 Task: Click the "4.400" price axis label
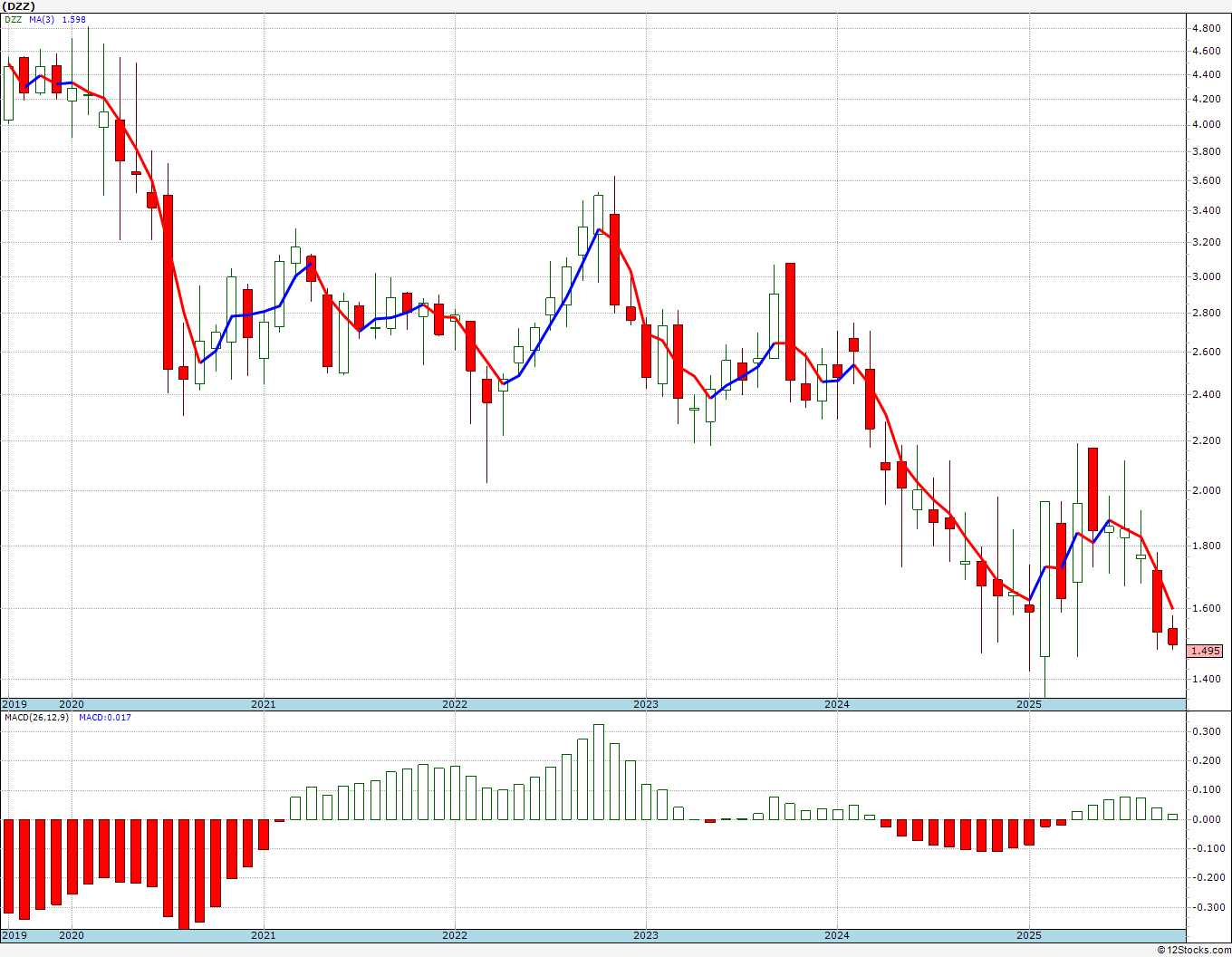pyautogui.click(x=1206, y=74)
